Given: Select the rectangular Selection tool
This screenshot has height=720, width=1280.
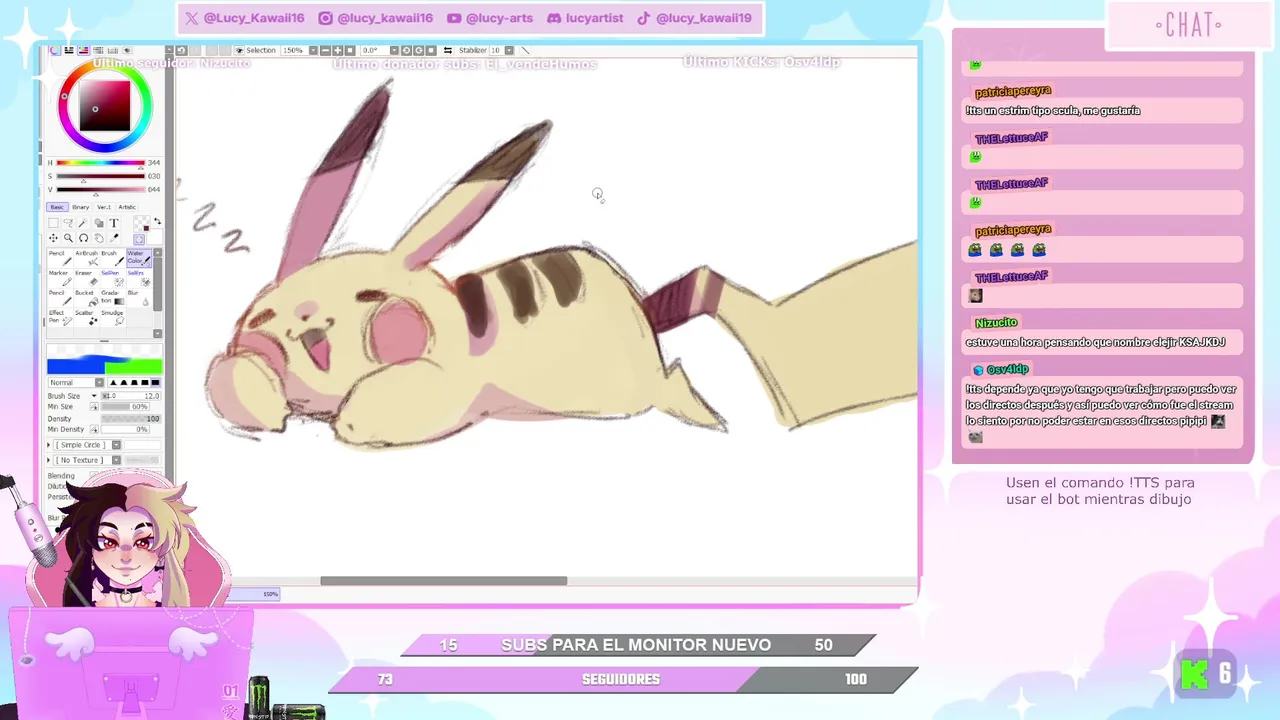Looking at the screenshot, I should point(54,223).
